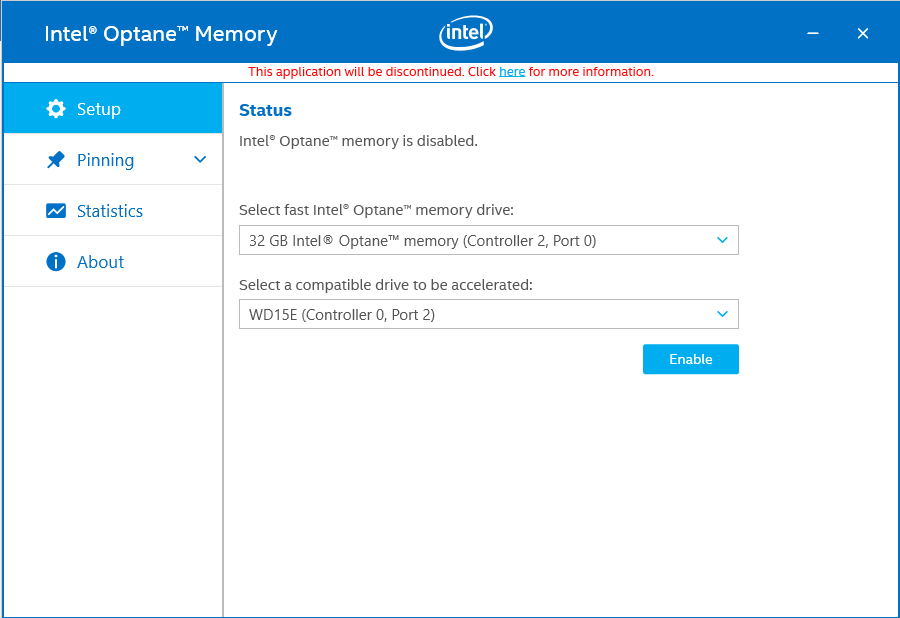Open the Pinning section
Screen dimensions: 900x618
[x=113, y=160]
